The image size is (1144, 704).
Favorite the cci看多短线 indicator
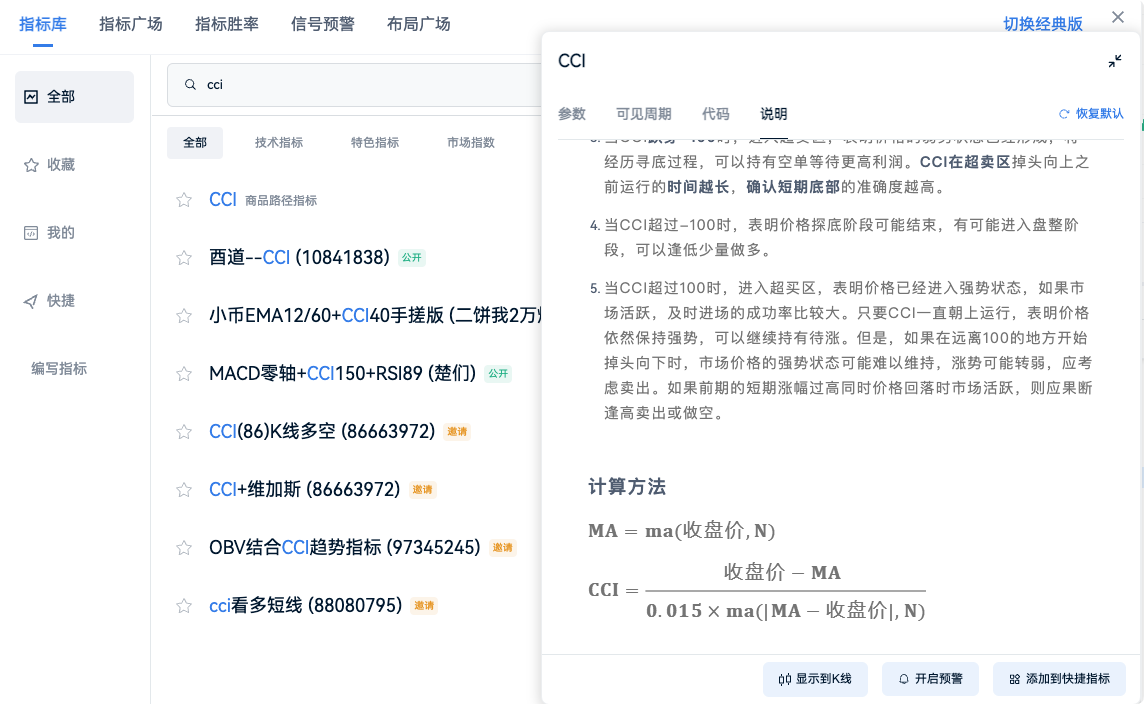click(x=183, y=605)
